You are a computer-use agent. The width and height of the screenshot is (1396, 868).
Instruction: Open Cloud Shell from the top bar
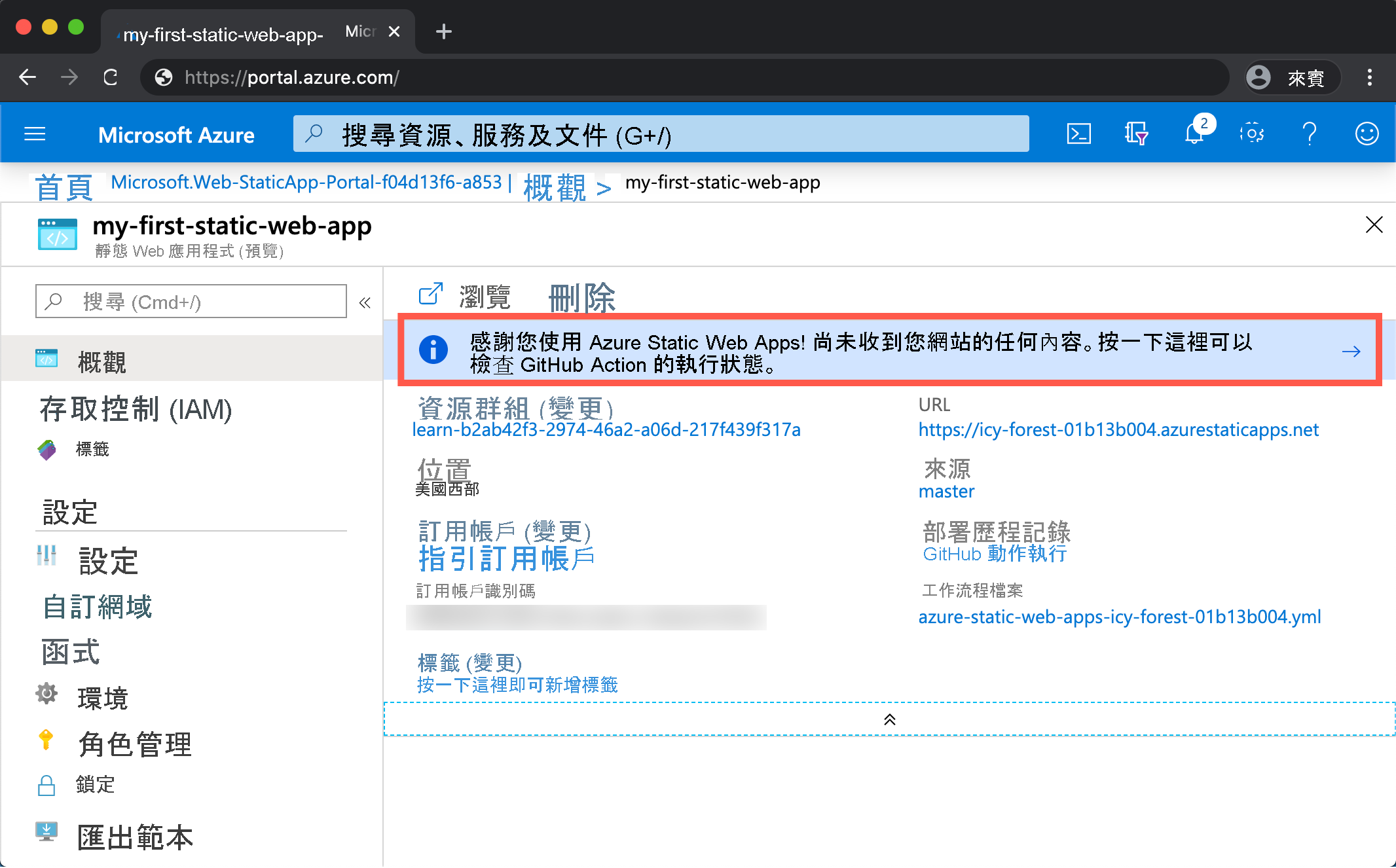1078,134
